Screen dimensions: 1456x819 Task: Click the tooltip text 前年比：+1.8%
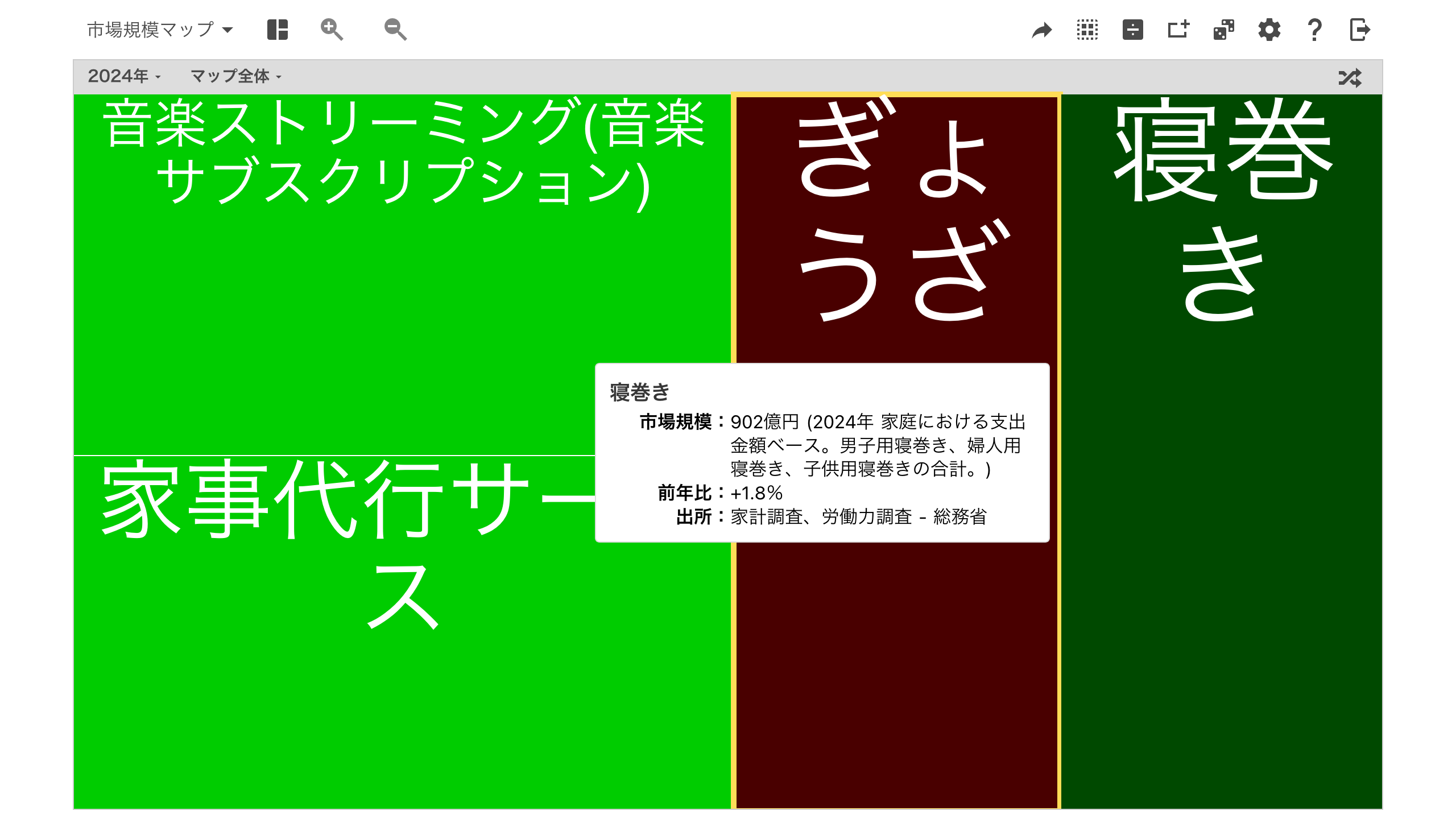click(720, 493)
